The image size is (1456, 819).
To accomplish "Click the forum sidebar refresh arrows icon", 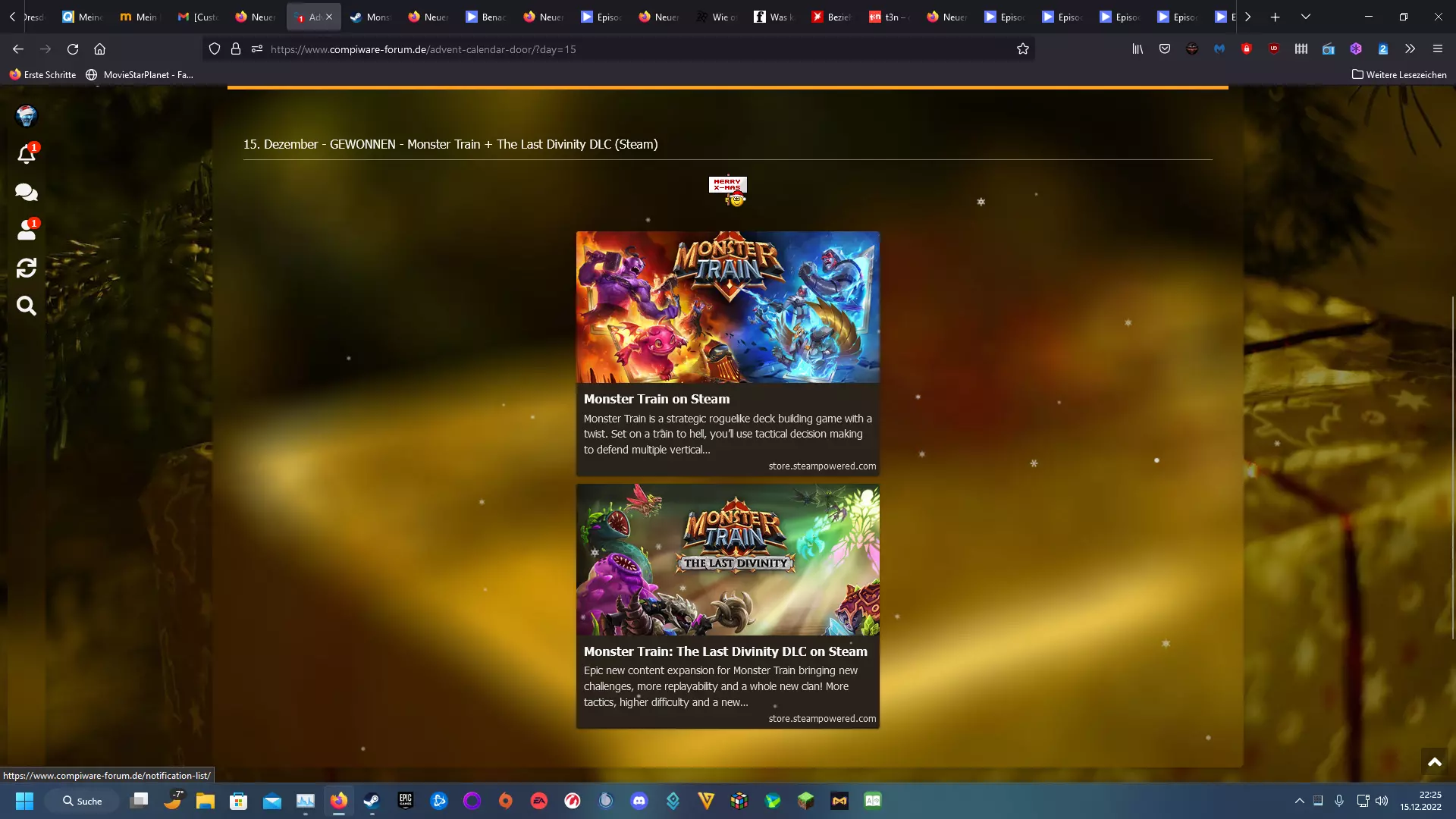I will point(27,268).
